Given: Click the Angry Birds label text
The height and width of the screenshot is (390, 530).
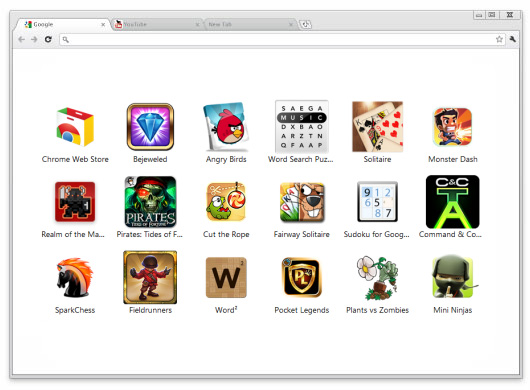Looking at the screenshot, I should point(226,160).
